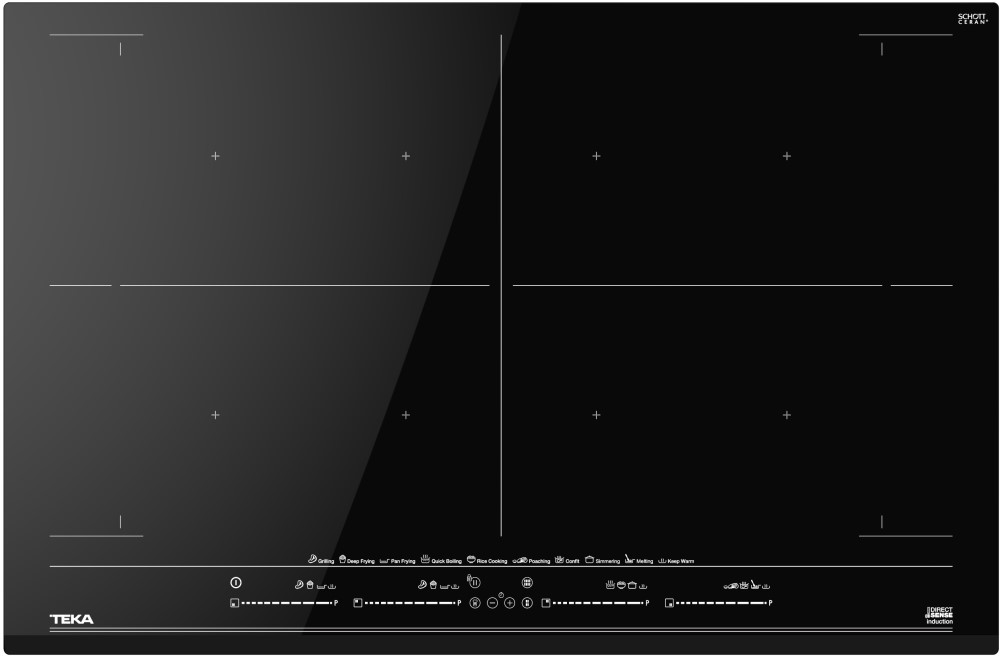Choose Poaching above the front-right zone slider

coord(731,586)
